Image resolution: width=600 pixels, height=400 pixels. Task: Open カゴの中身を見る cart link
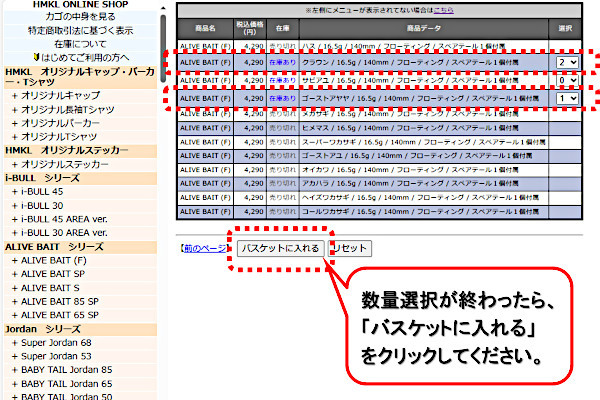[x=78, y=17]
